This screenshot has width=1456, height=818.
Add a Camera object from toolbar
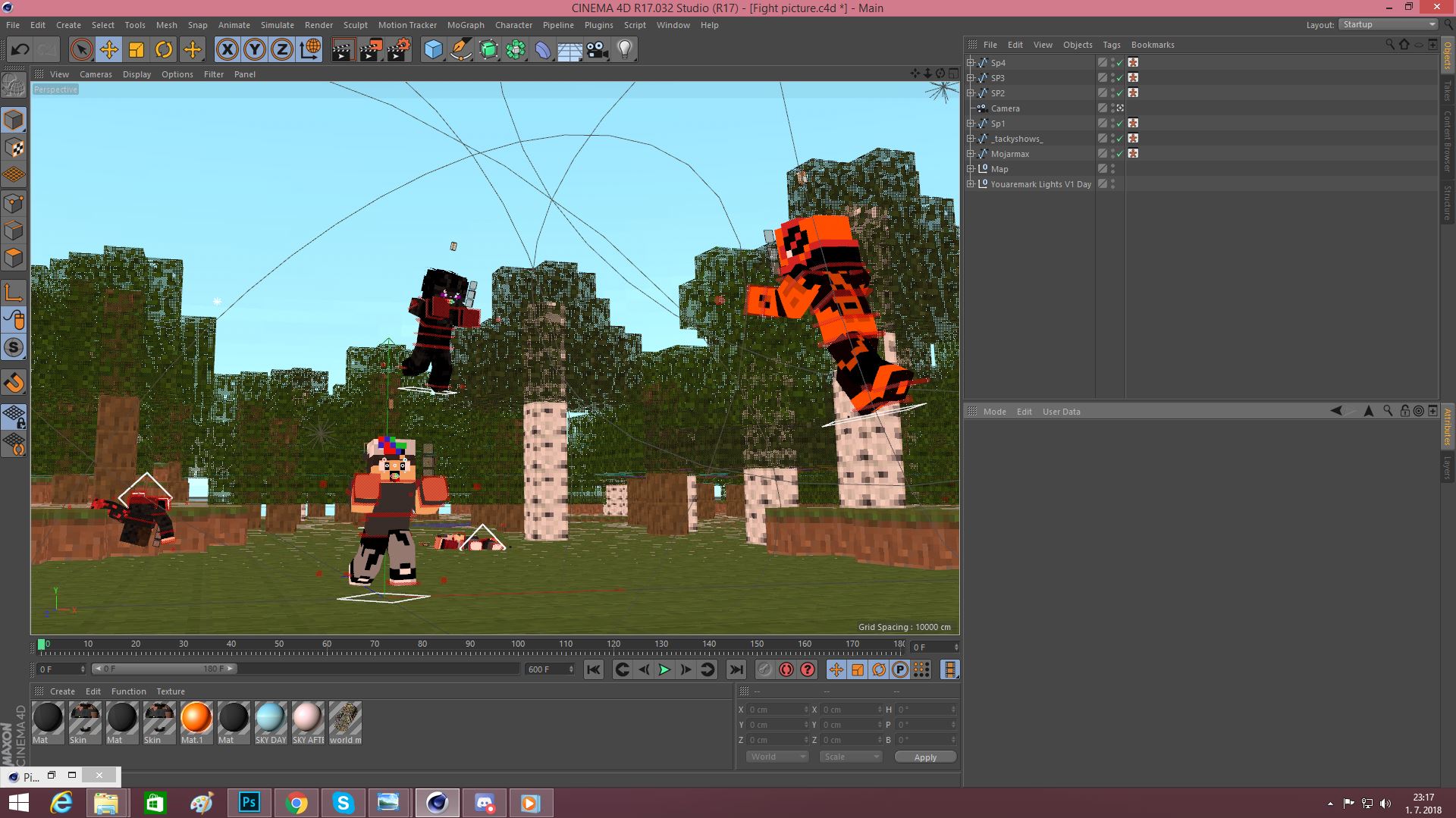pyautogui.click(x=598, y=50)
